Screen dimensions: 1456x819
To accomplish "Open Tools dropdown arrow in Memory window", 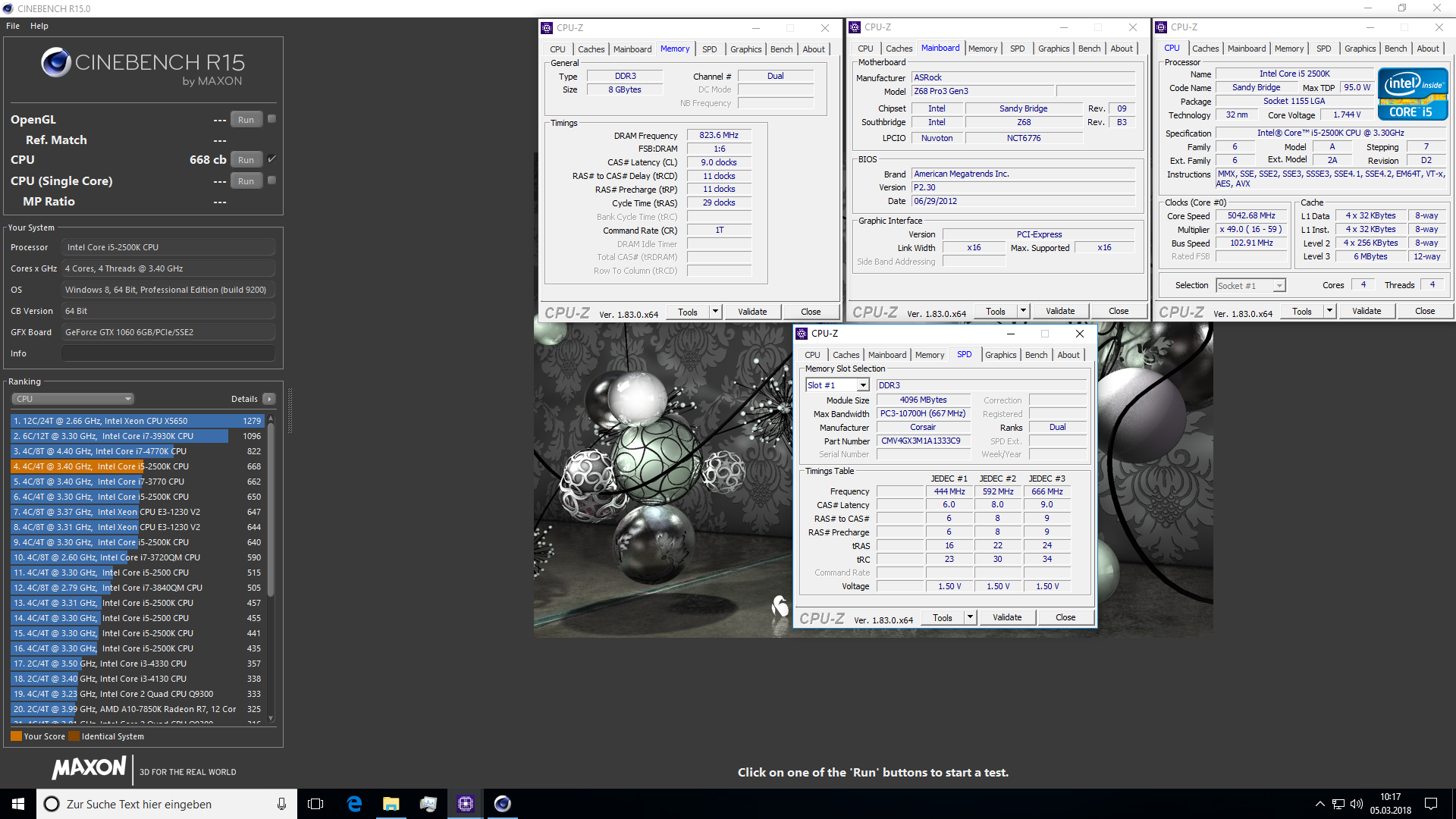I will pyautogui.click(x=714, y=312).
